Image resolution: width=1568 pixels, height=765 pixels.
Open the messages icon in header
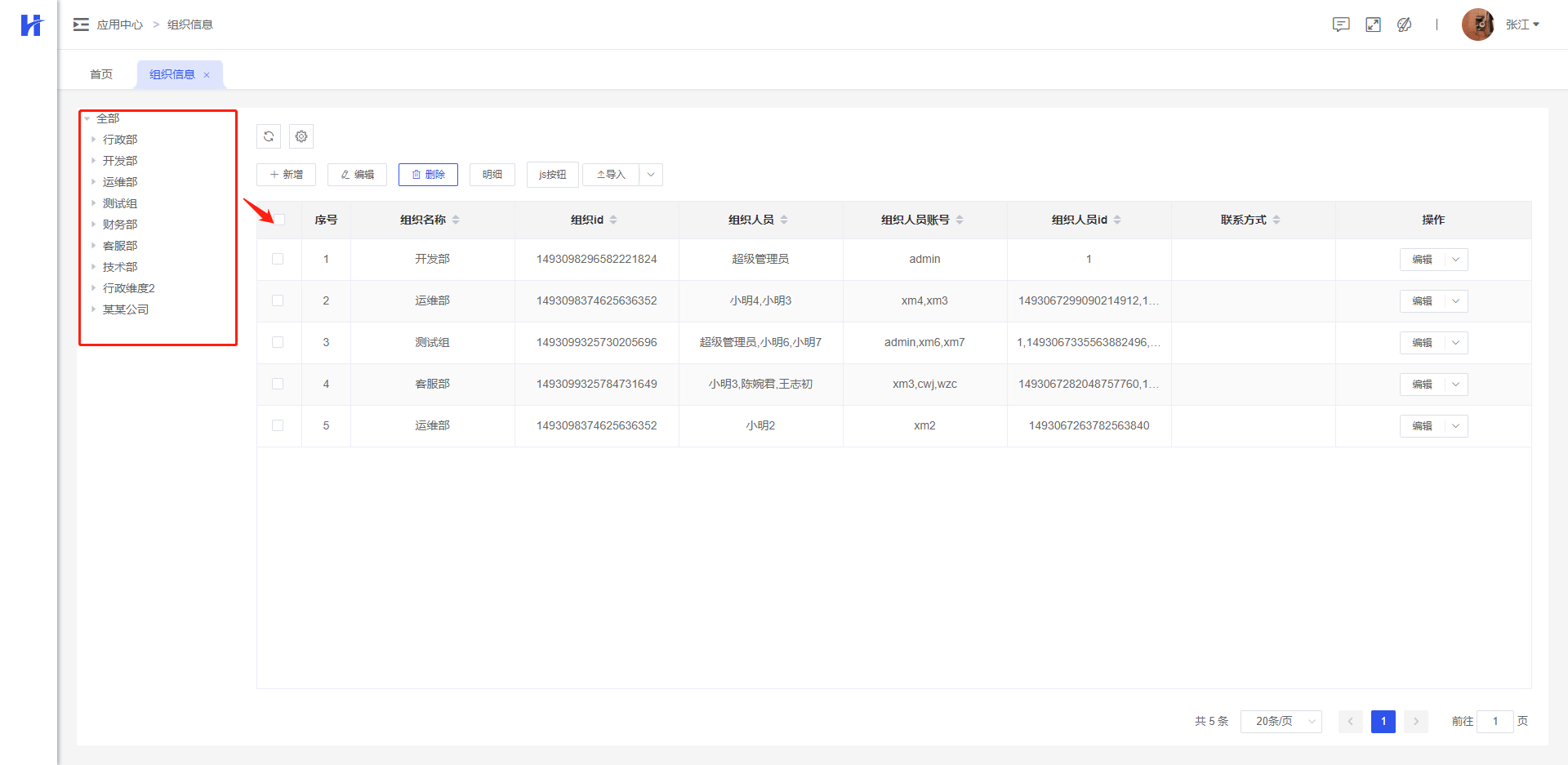(1341, 24)
